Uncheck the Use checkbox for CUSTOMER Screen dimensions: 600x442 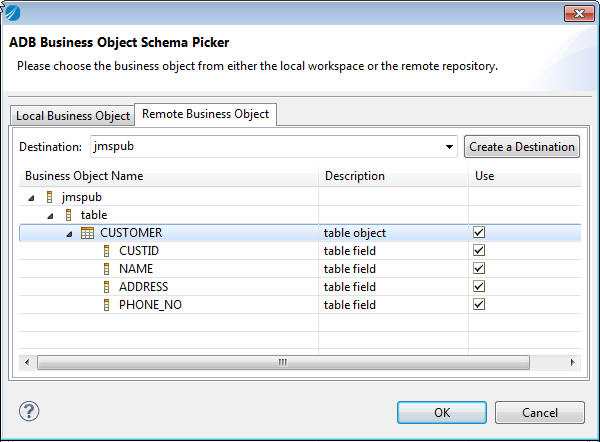(x=479, y=233)
